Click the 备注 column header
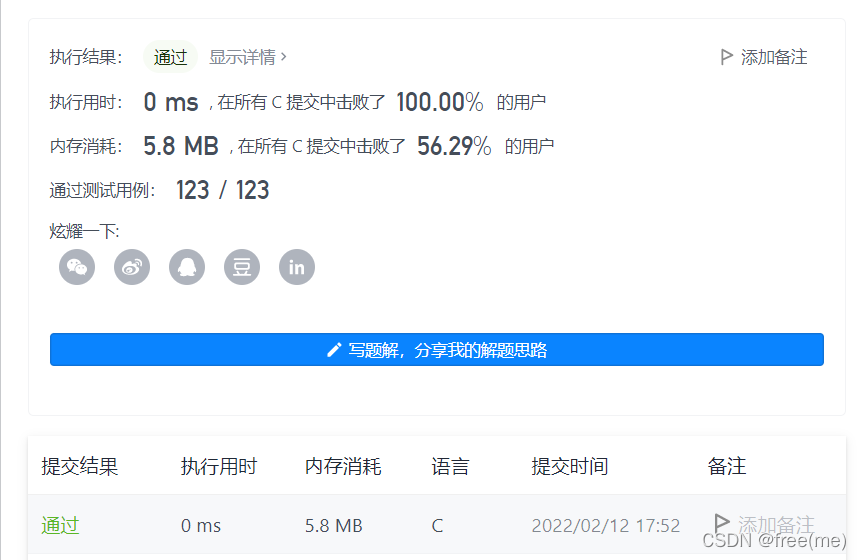 click(x=726, y=466)
